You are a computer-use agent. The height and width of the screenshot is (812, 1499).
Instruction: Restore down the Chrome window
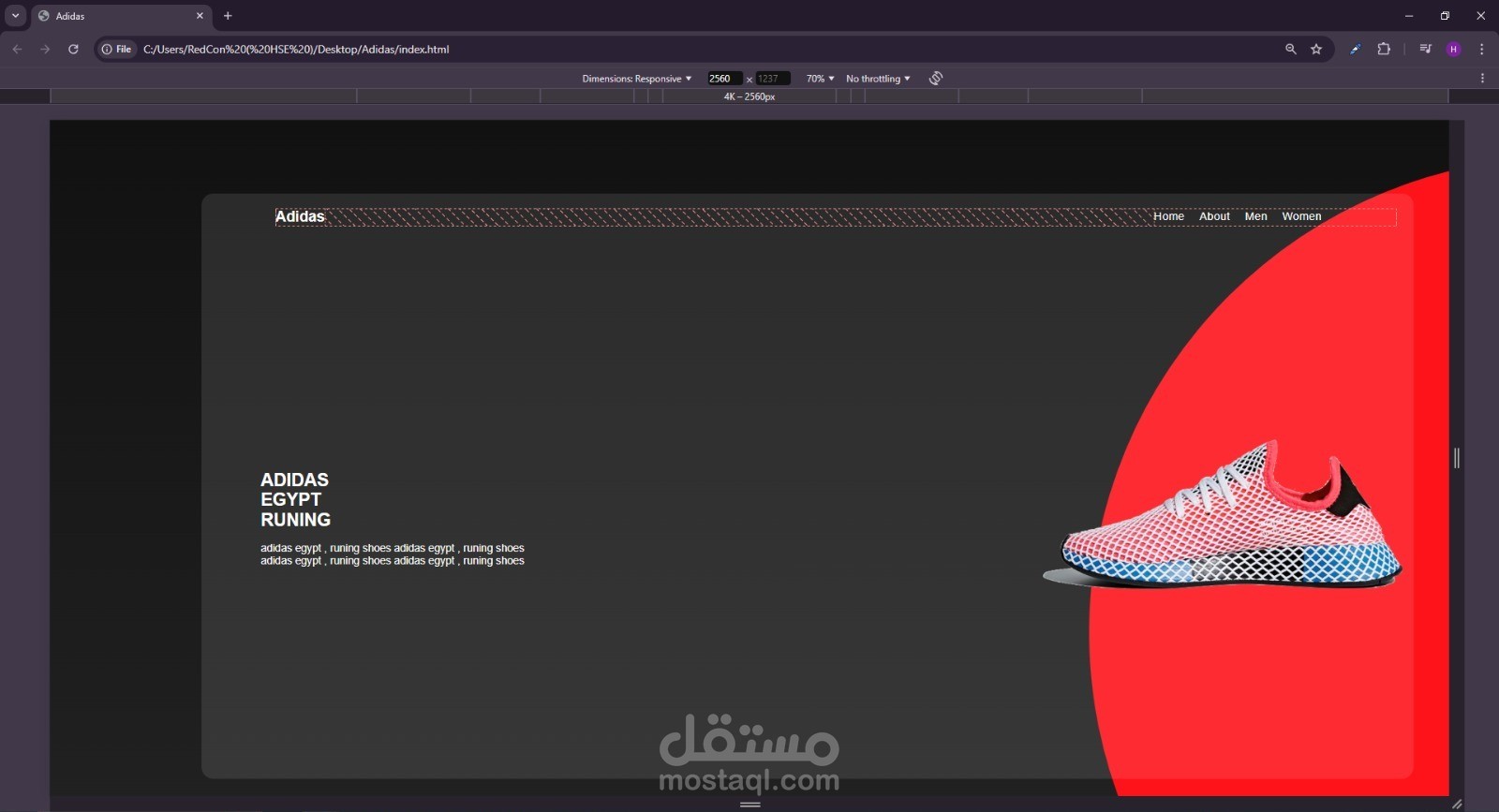coord(1445,16)
